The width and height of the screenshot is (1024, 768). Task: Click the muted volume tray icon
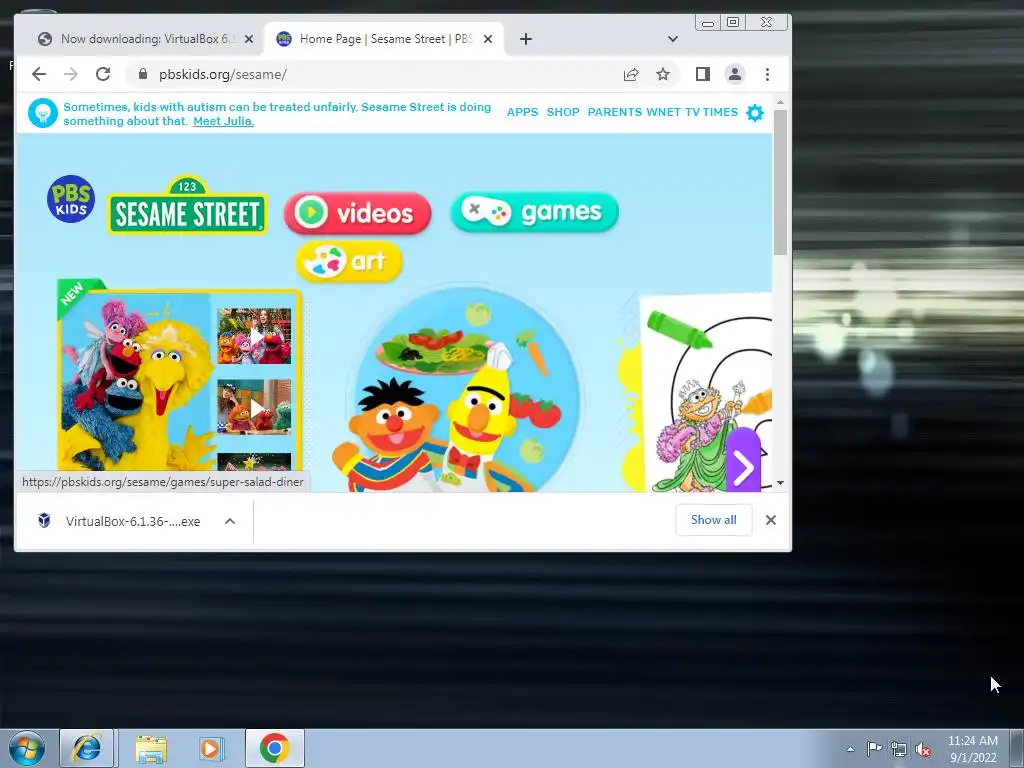[923, 750]
